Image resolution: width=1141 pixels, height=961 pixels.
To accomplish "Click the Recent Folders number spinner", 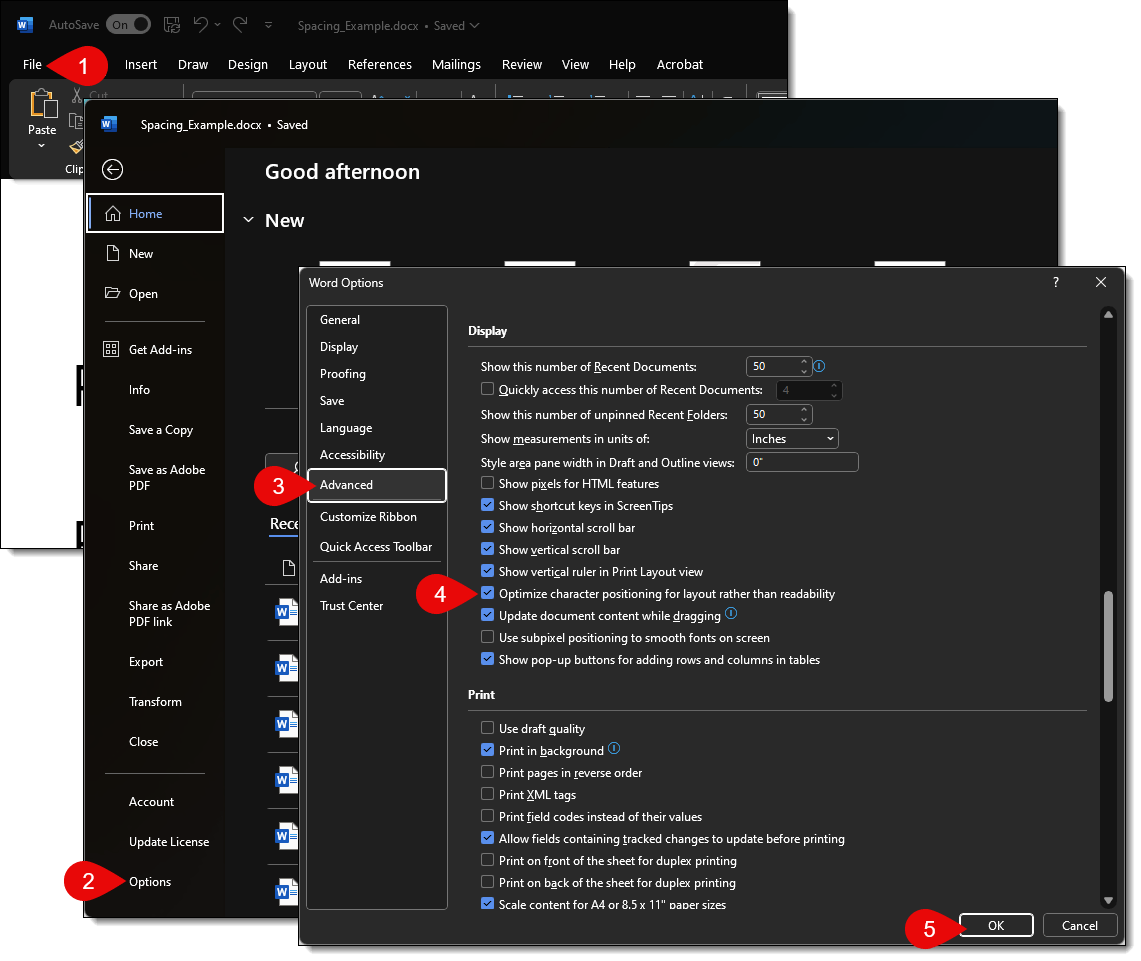I will (x=804, y=415).
